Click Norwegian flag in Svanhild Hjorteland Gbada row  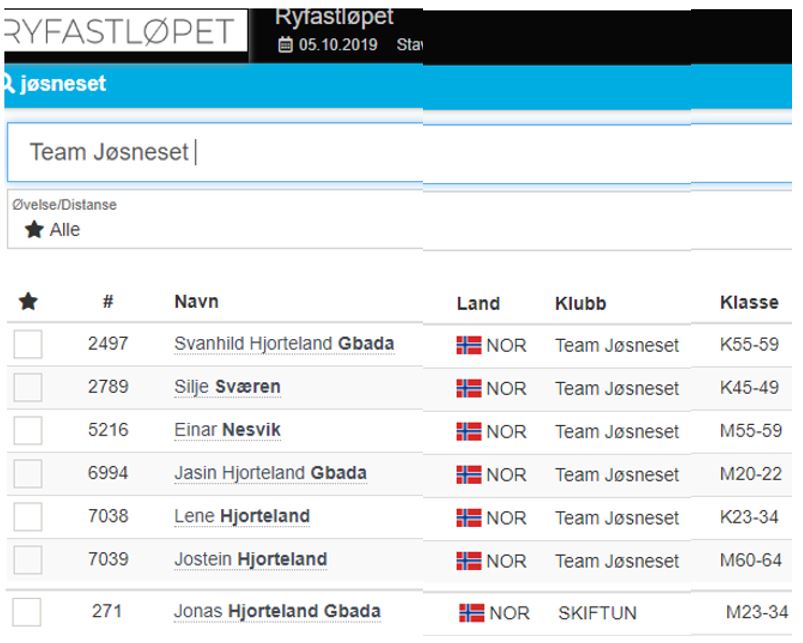pyautogui.click(x=469, y=345)
